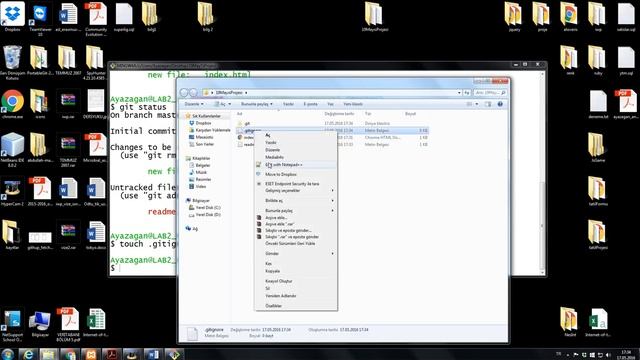Click 'ESET Endpoint Security ile tara' entry
The width and height of the screenshot is (640, 360).
tap(292, 184)
